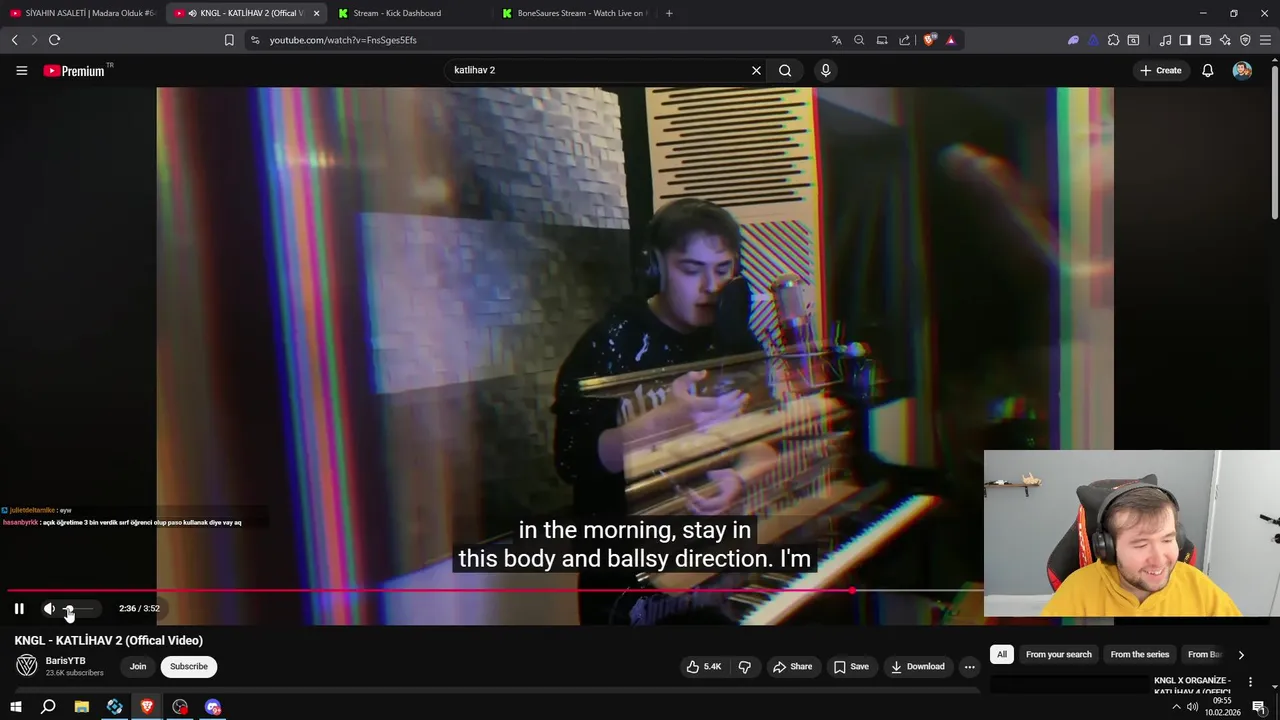Viewport: 1280px width, 720px height.
Task: Share the KATLİHAV 2 video
Action: (792, 666)
